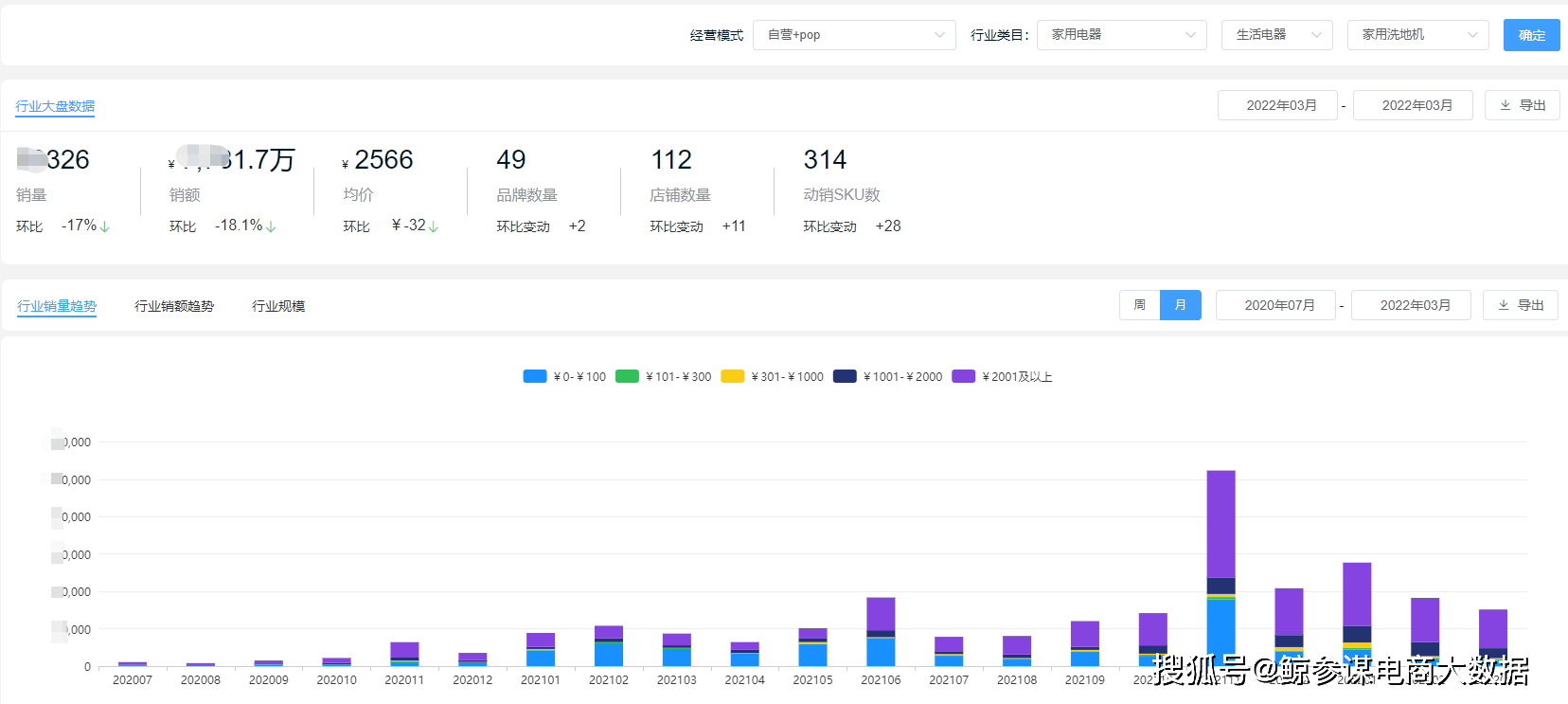Click the chevron arrow of 家用电器 dropdown

click(x=1190, y=35)
